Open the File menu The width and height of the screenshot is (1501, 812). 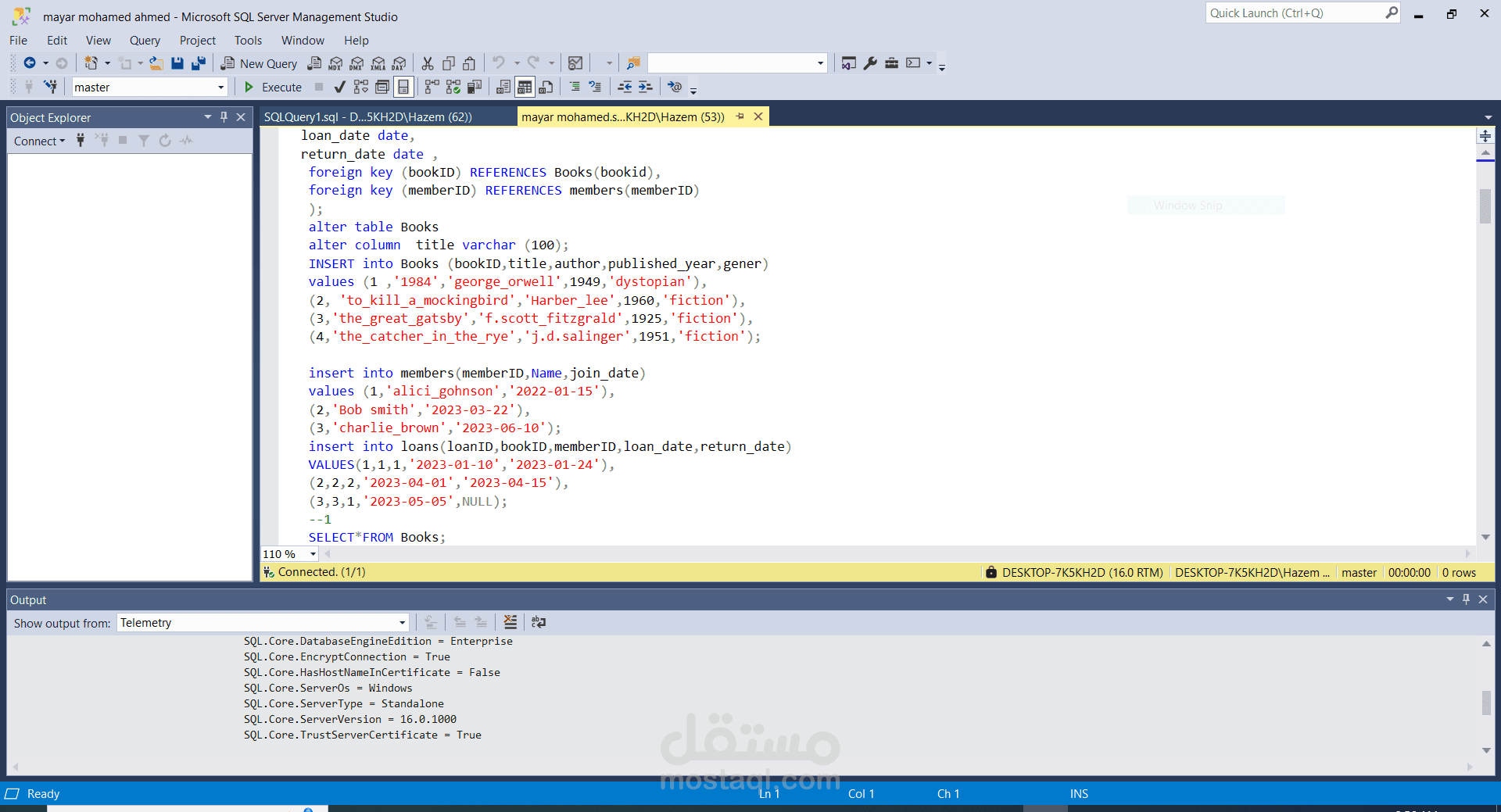19,40
